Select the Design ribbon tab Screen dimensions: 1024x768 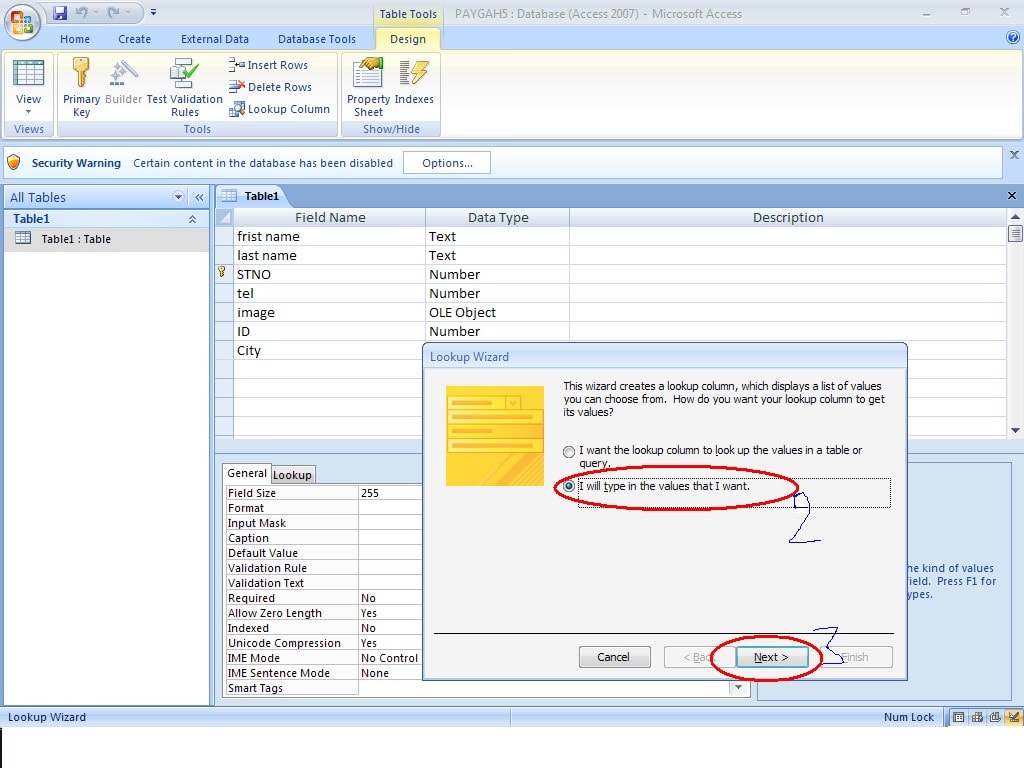(x=408, y=39)
